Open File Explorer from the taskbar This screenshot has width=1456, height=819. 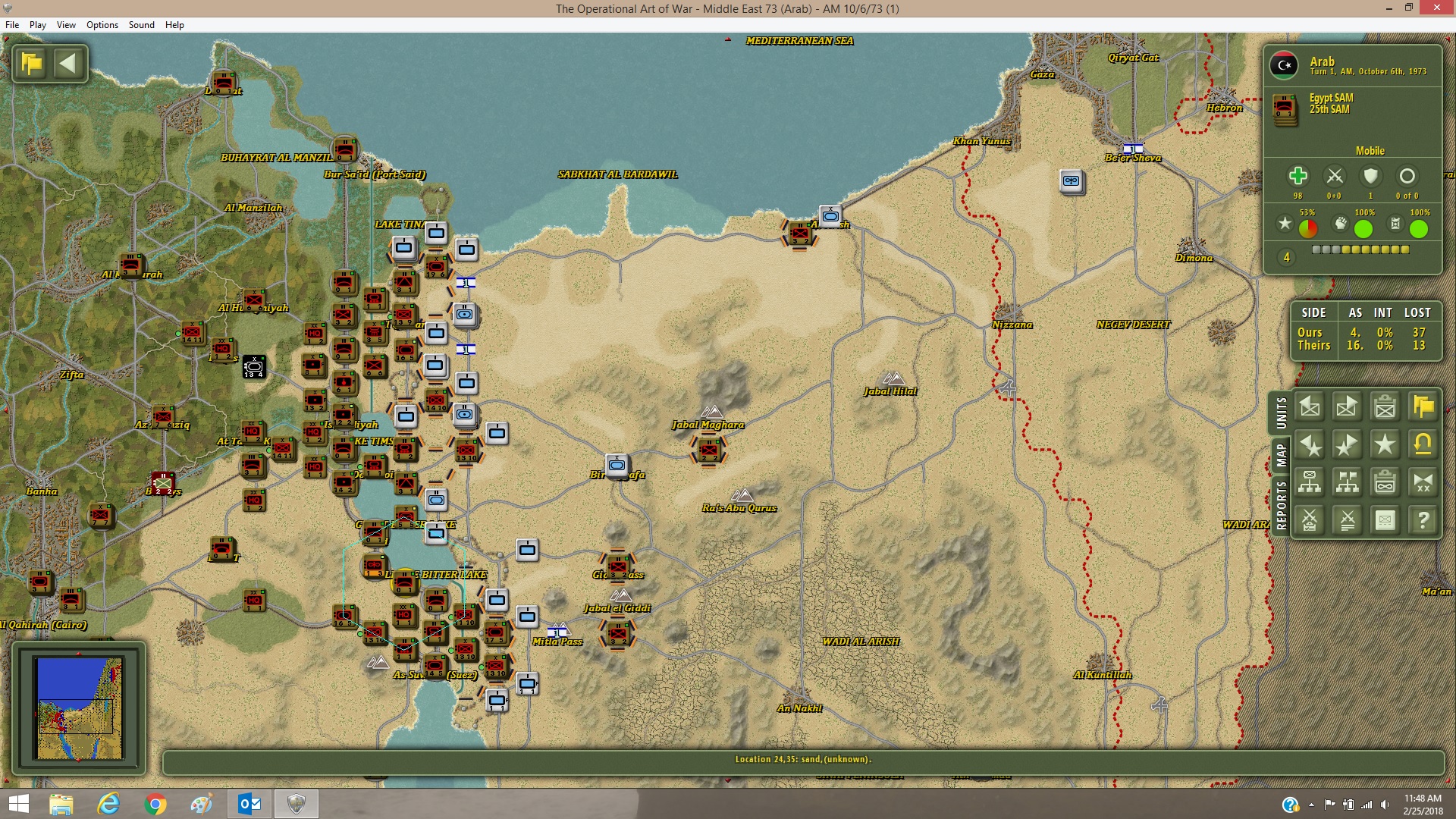click(61, 804)
